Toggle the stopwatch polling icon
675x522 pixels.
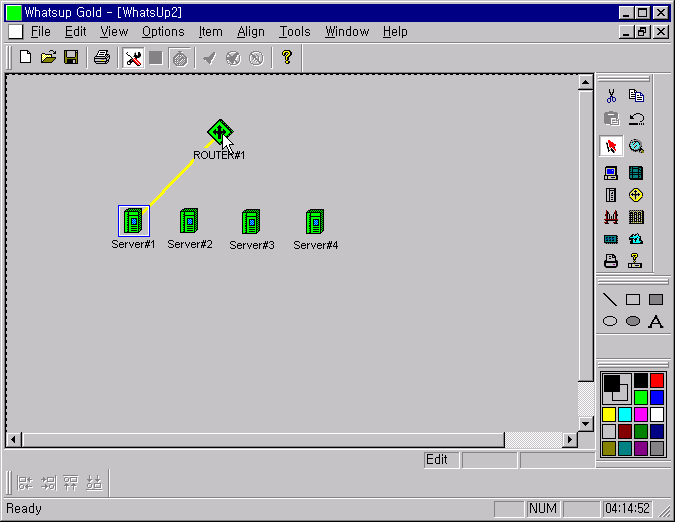(180, 58)
